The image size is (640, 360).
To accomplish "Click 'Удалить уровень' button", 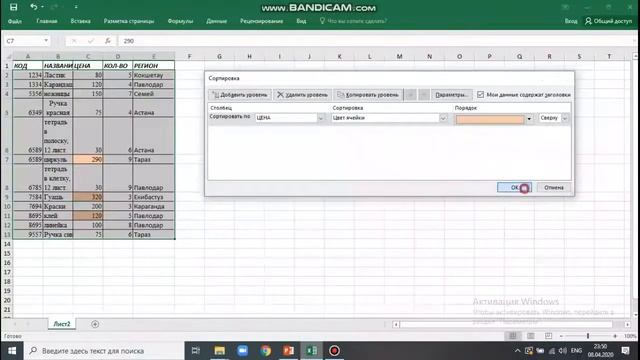I will [x=302, y=95].
